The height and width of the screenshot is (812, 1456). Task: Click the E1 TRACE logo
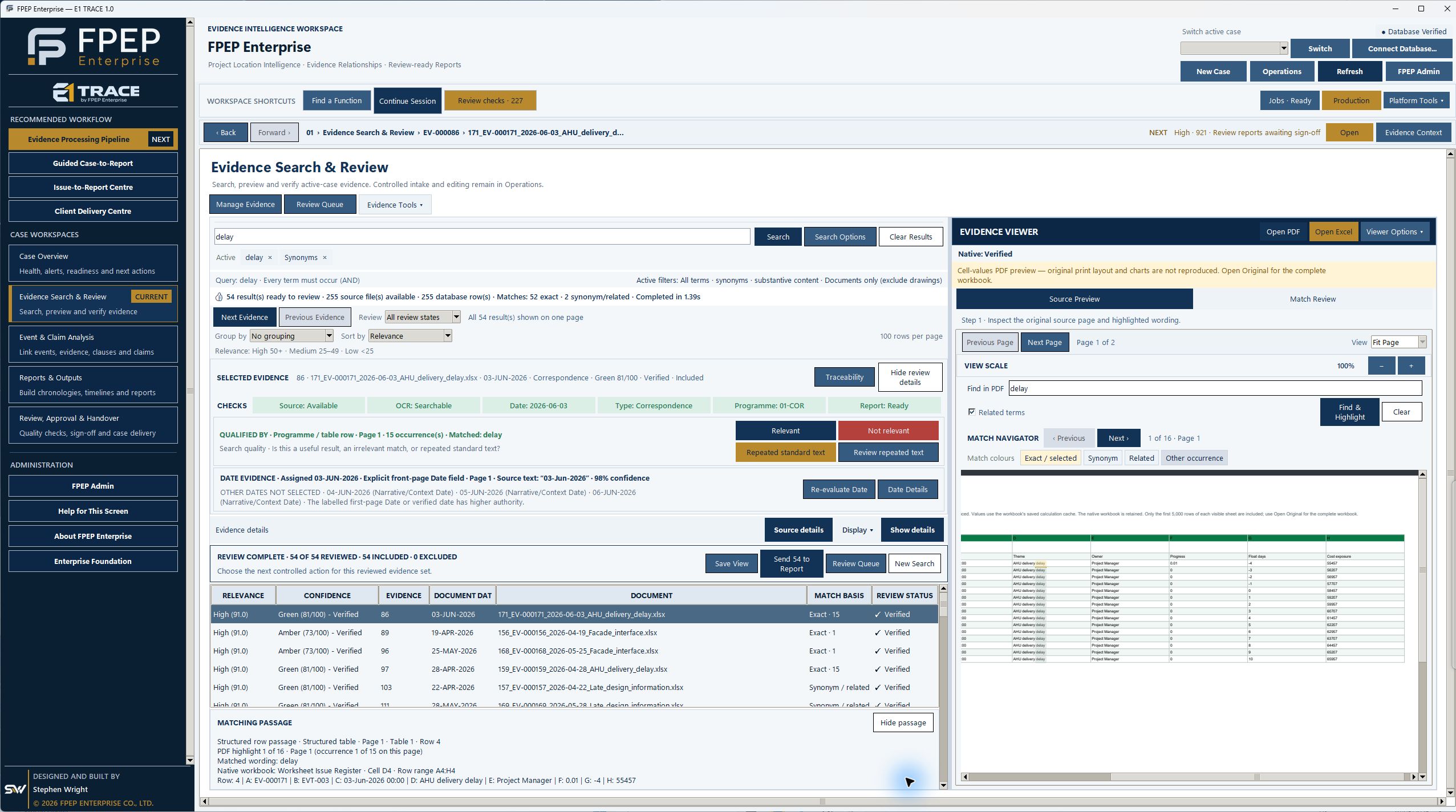tap(96, 92)
